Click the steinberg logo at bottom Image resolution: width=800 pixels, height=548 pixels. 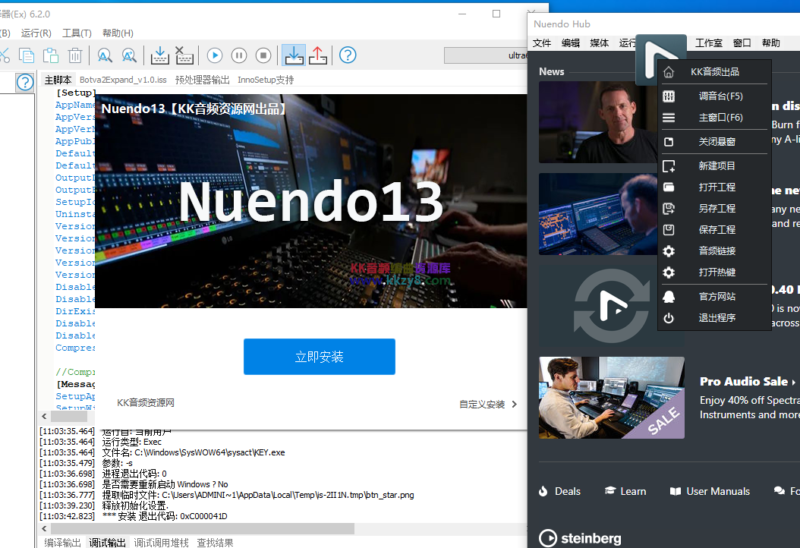coord(580,538)
